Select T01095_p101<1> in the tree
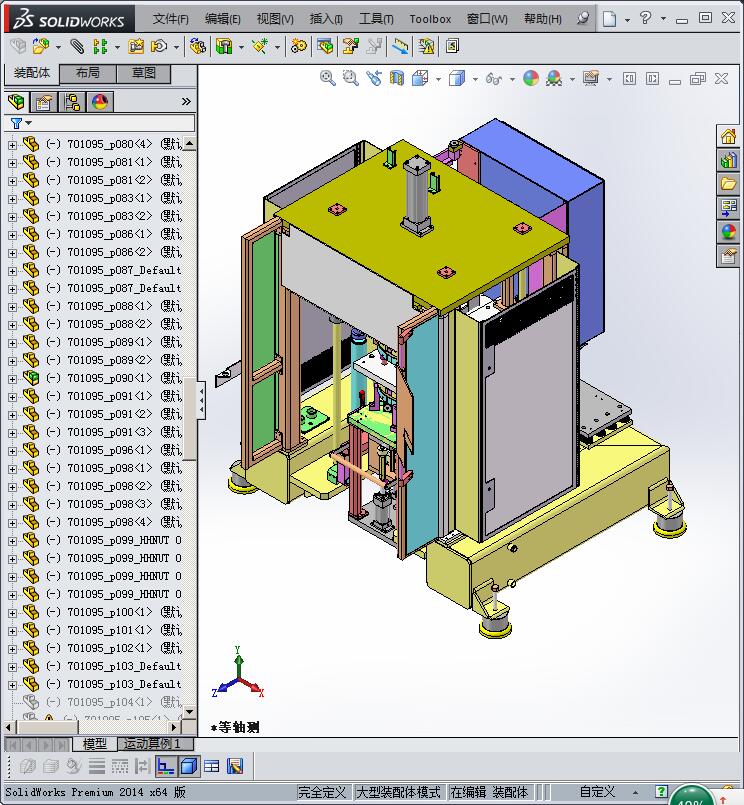The image size is (744, 805). (x=109, y=630)
